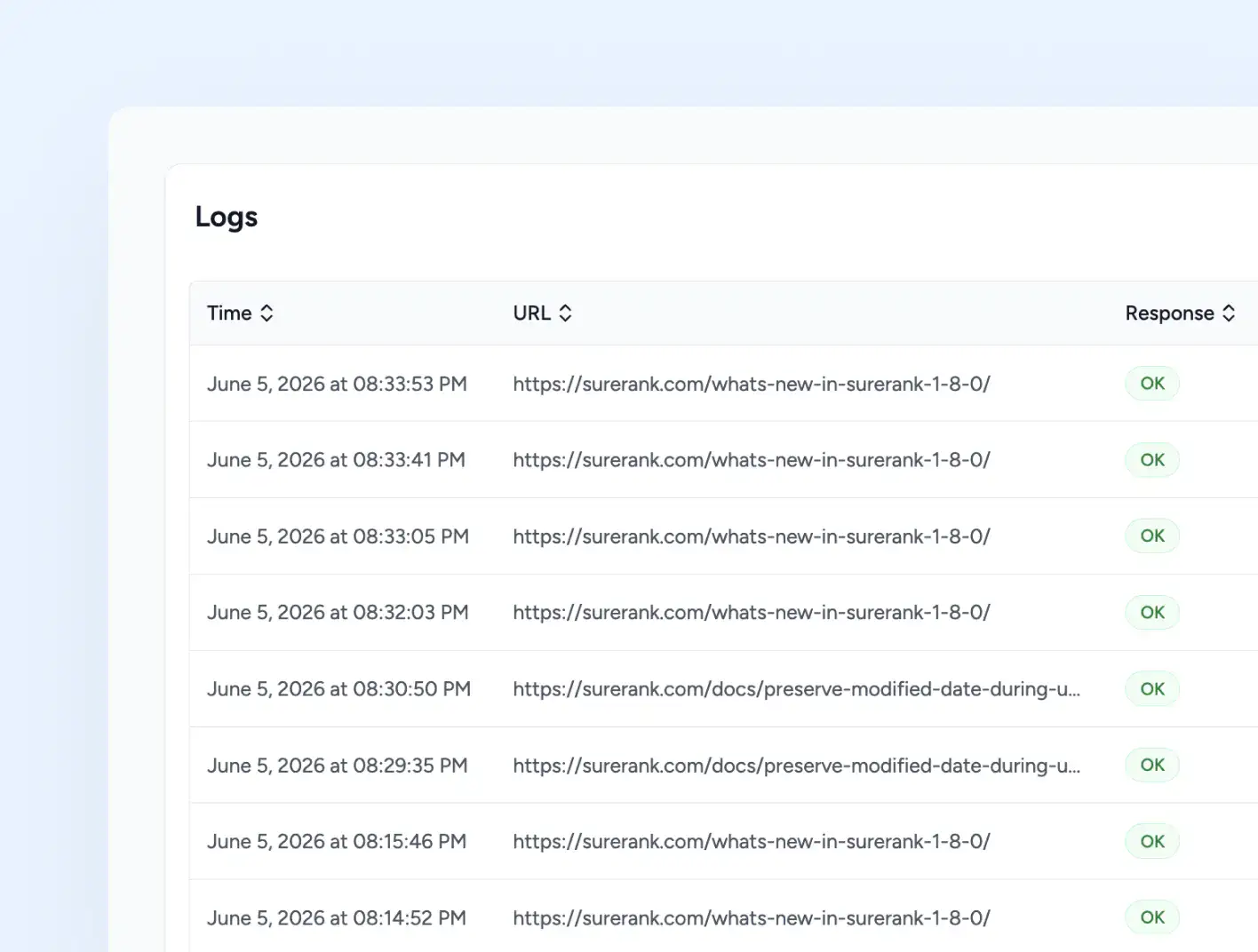The image size is (1258, 952).
Task: Click the preserve-modified-date URL at 08:30:50 PM
Action: [797, 689]
